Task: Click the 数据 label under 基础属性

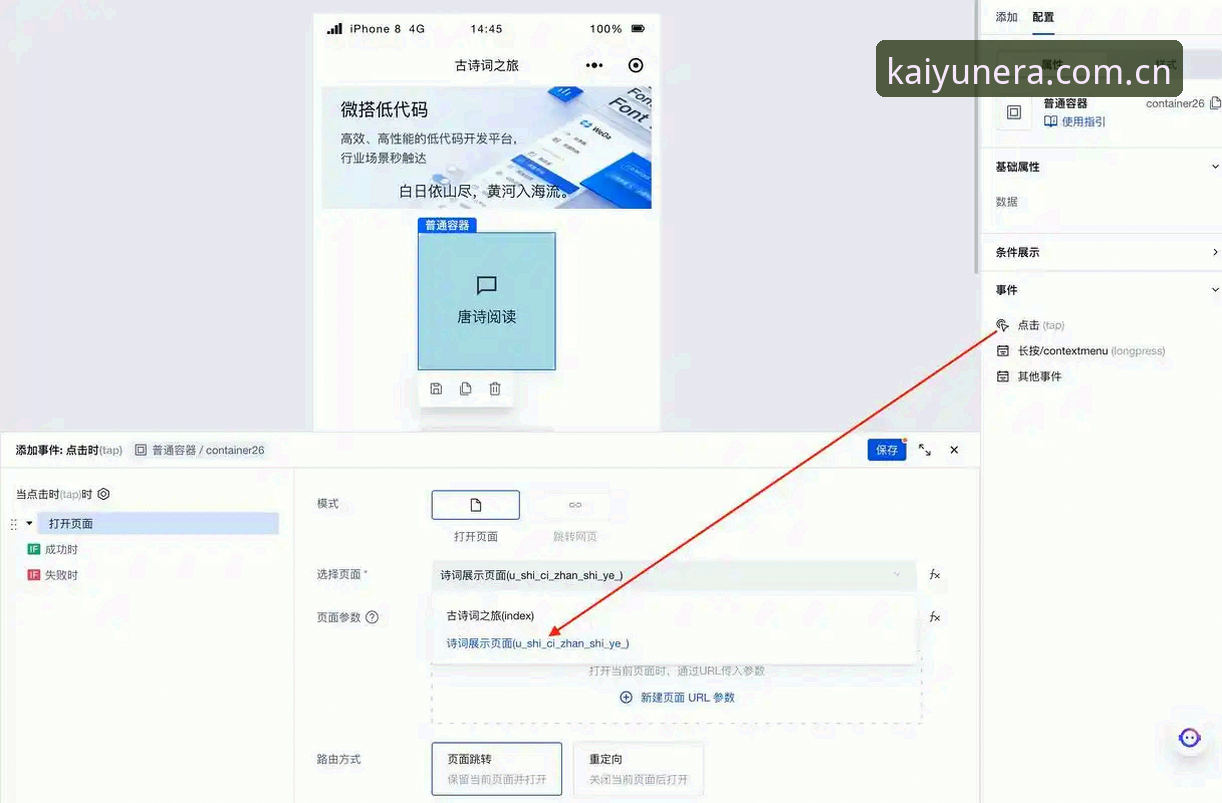Action: point(1006,202)
